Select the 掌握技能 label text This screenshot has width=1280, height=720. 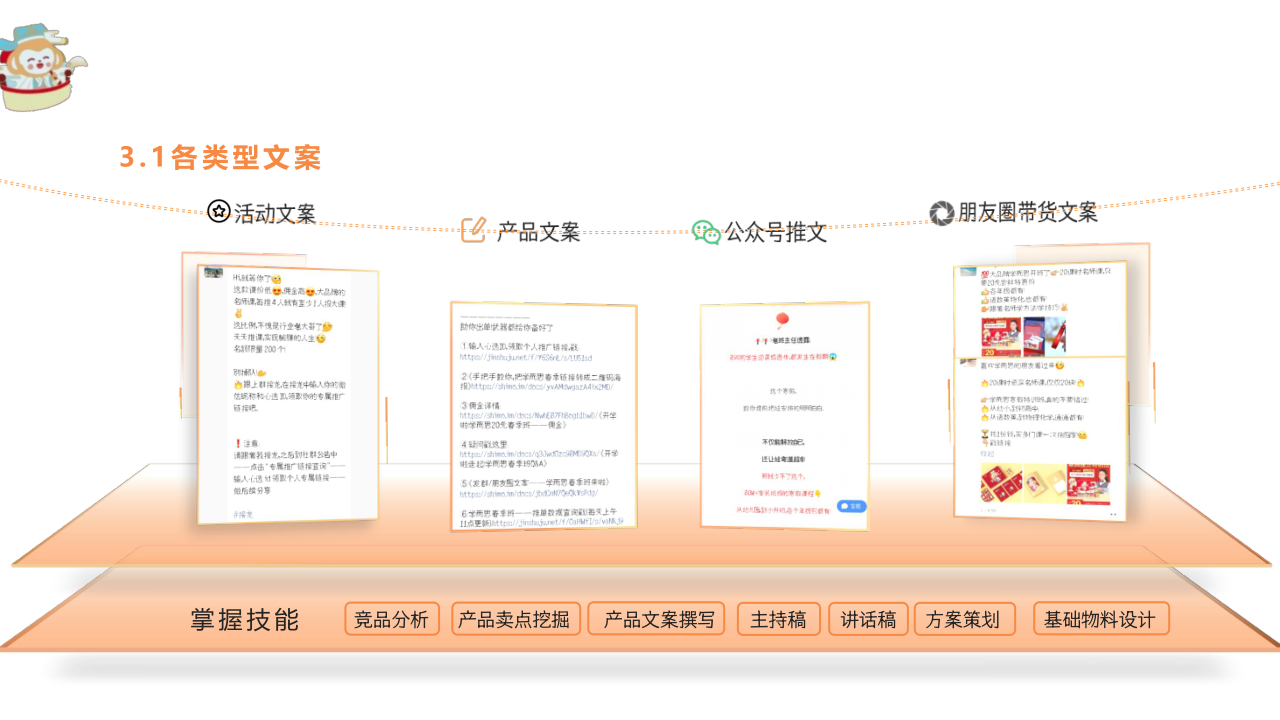245,620
